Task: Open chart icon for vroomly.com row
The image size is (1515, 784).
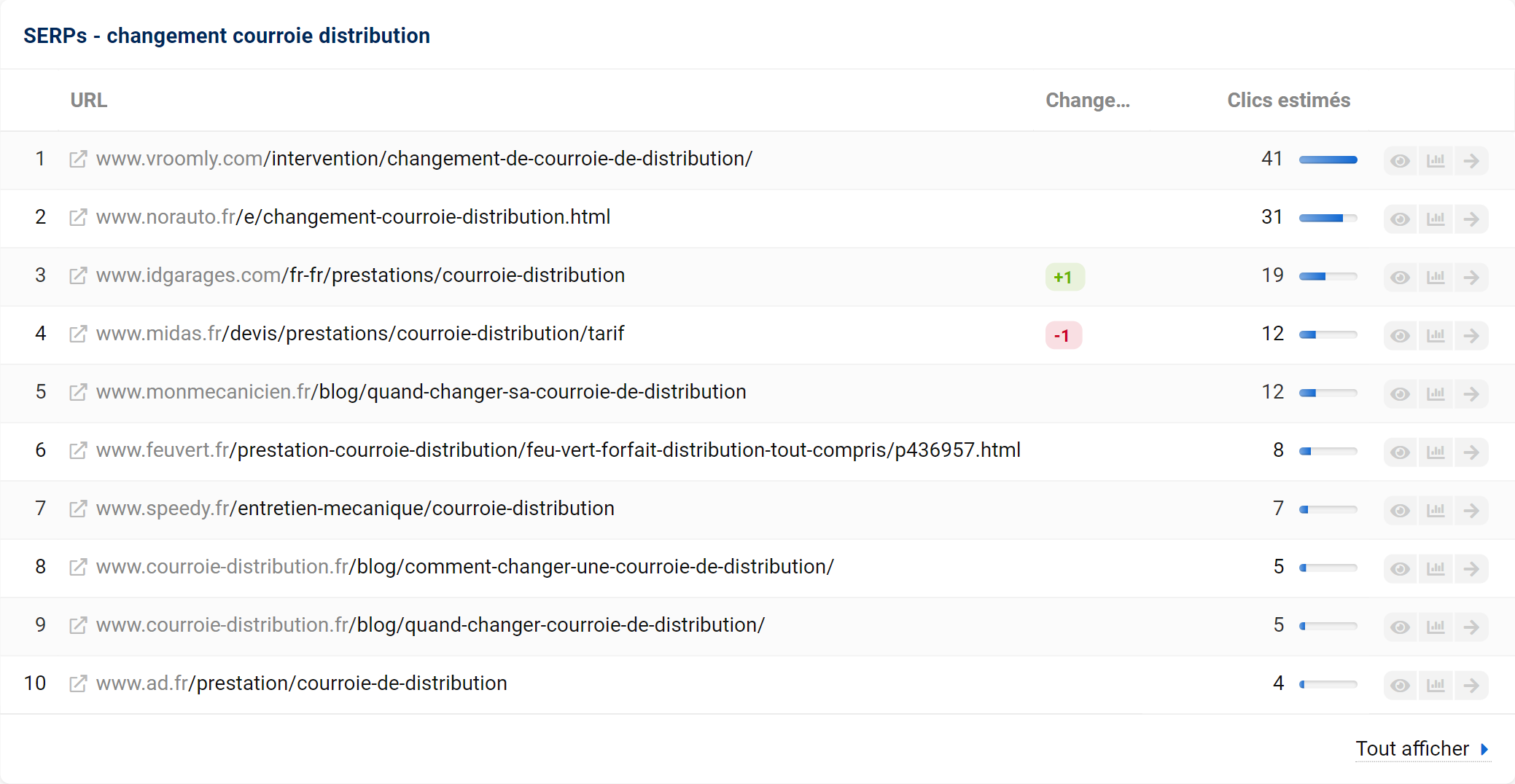Action: pyautogui.click(x=1436, y=160)
